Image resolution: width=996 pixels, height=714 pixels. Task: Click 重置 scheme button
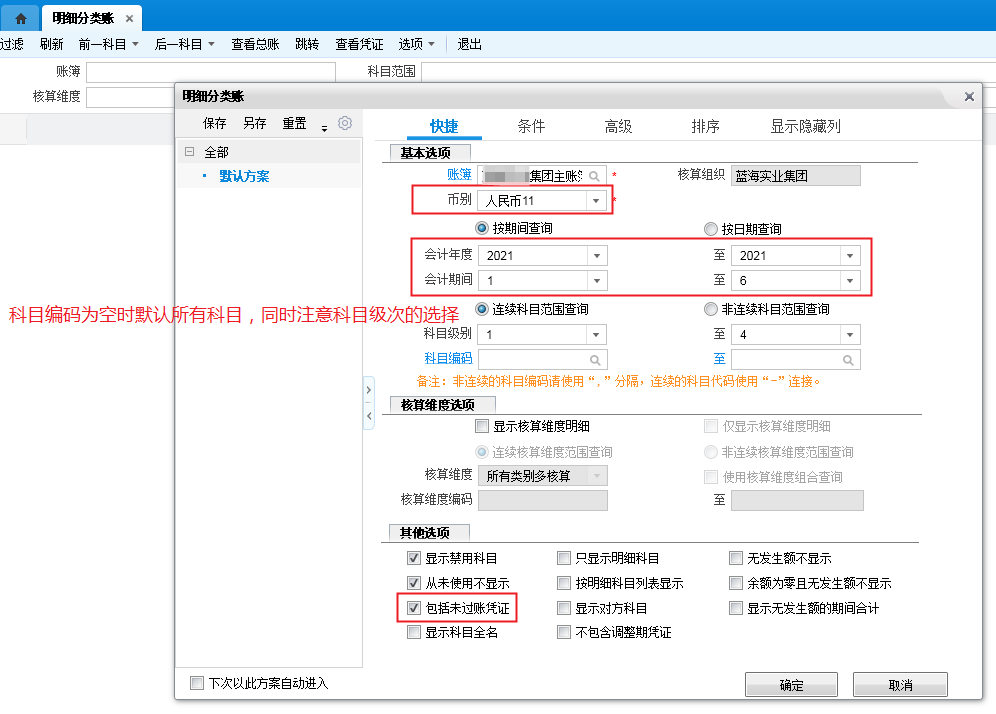click(x=295, y=123)
